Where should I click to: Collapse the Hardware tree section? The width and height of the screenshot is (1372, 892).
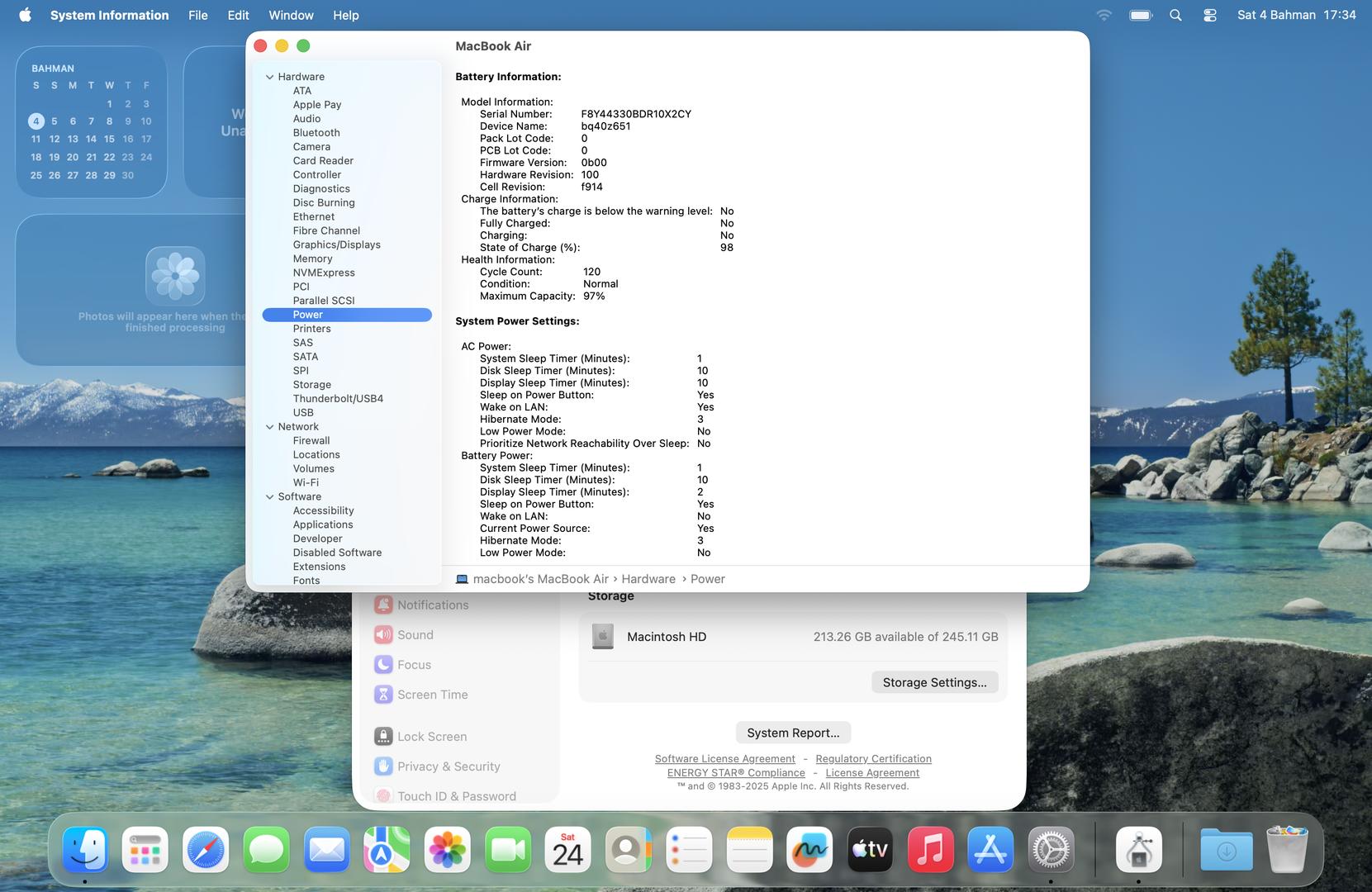click(x=269, y=77)
